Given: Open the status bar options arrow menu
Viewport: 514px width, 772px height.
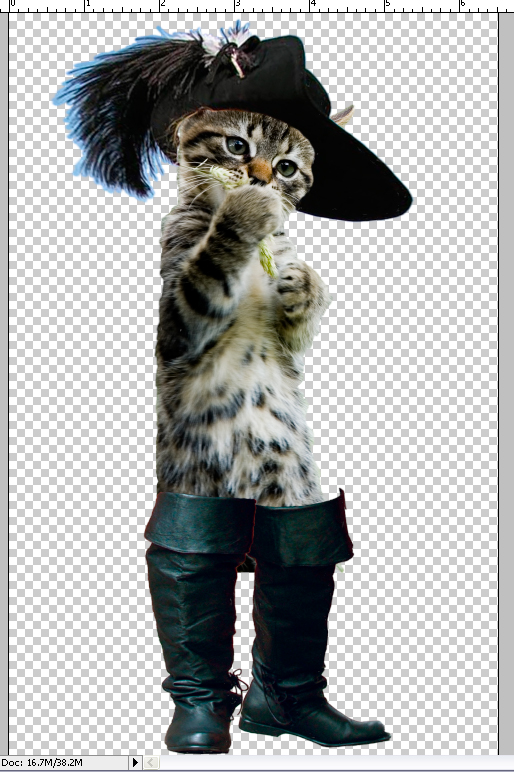Looking at the screenshot, I should [135, 763].
